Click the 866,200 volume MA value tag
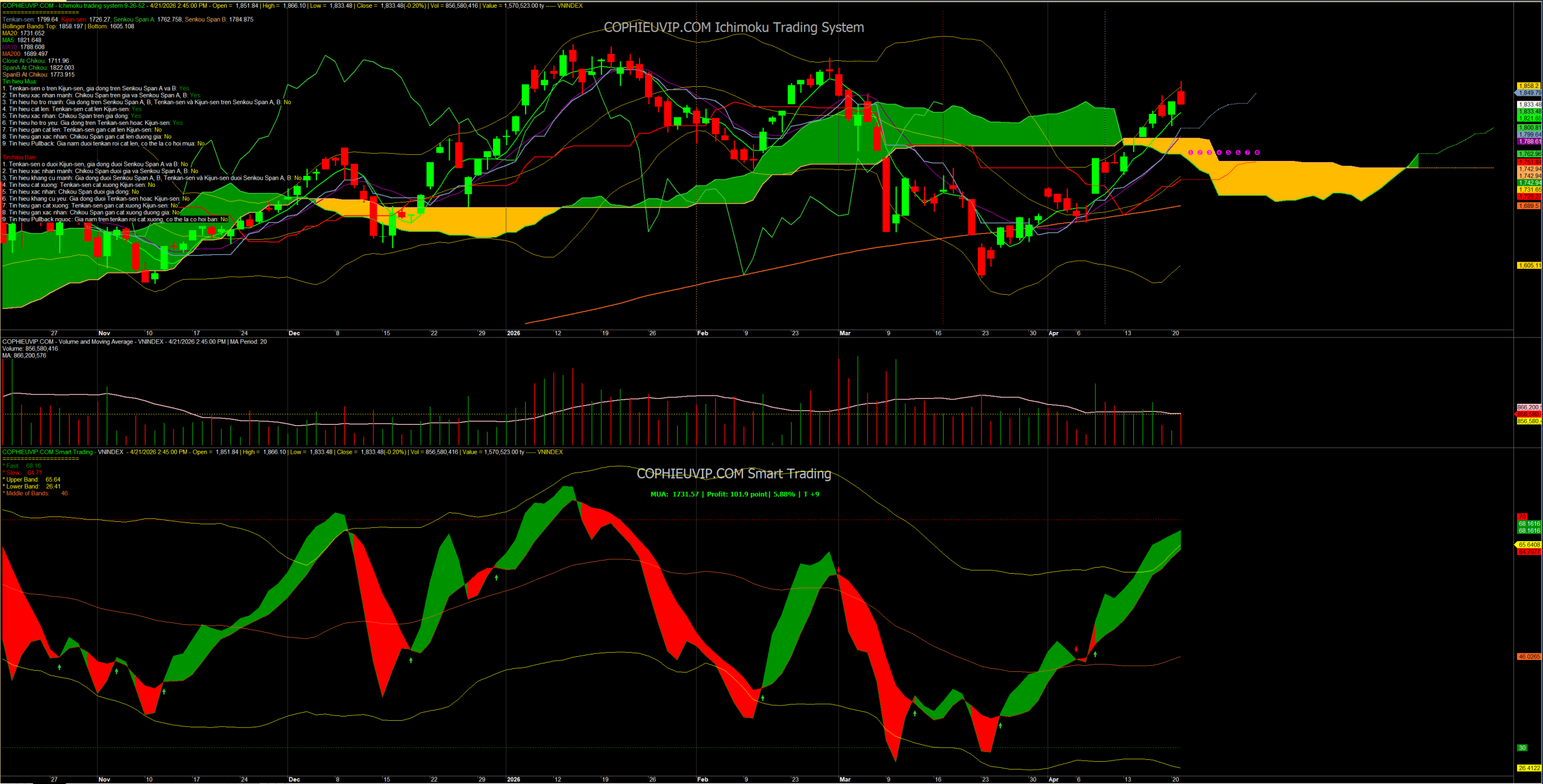This screenshot has width=1543, height=784. [1528, 407]
